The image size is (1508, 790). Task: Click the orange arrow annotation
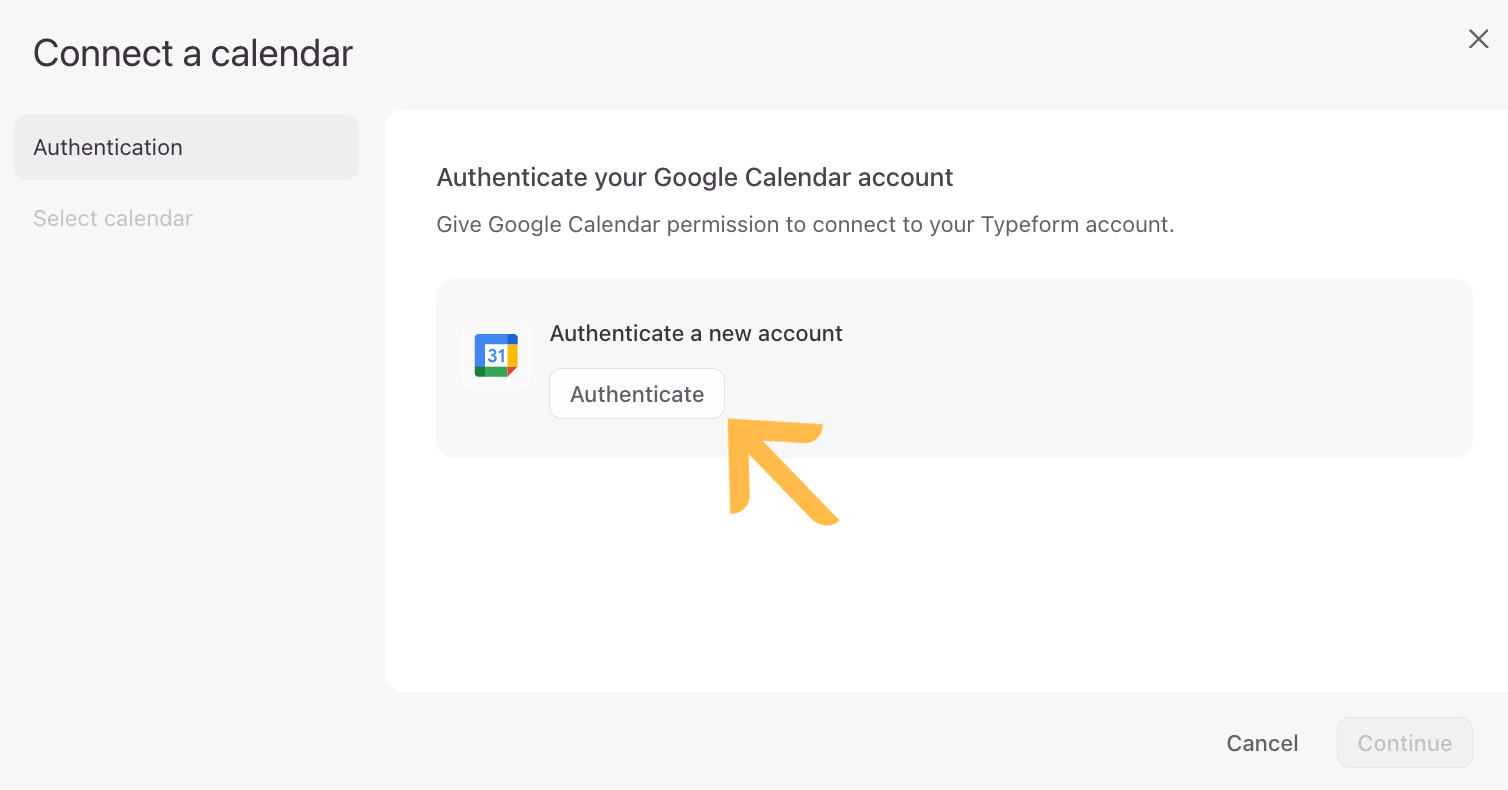point(782,469)
